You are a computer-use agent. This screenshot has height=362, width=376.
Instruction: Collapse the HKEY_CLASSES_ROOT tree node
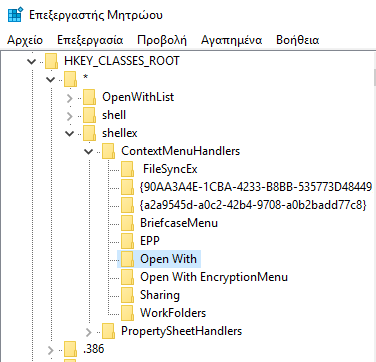point(32,61)
